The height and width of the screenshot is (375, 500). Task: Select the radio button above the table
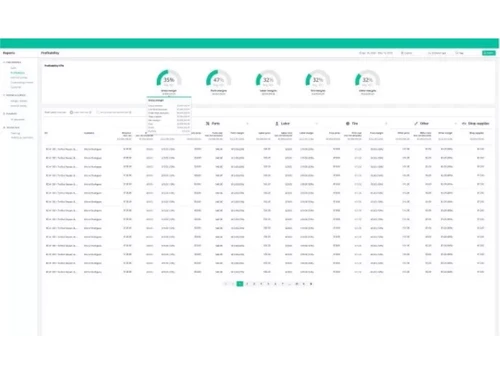click(71, 112)
